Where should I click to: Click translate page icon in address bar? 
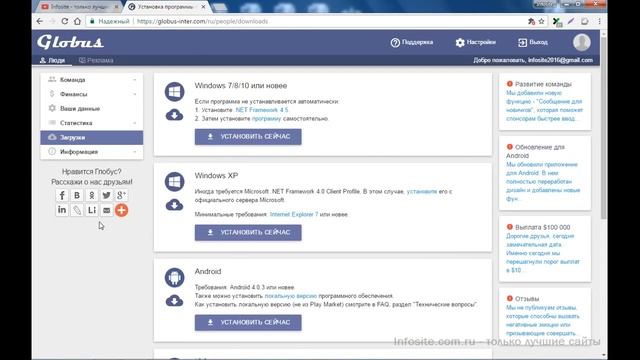pos(531,21)
